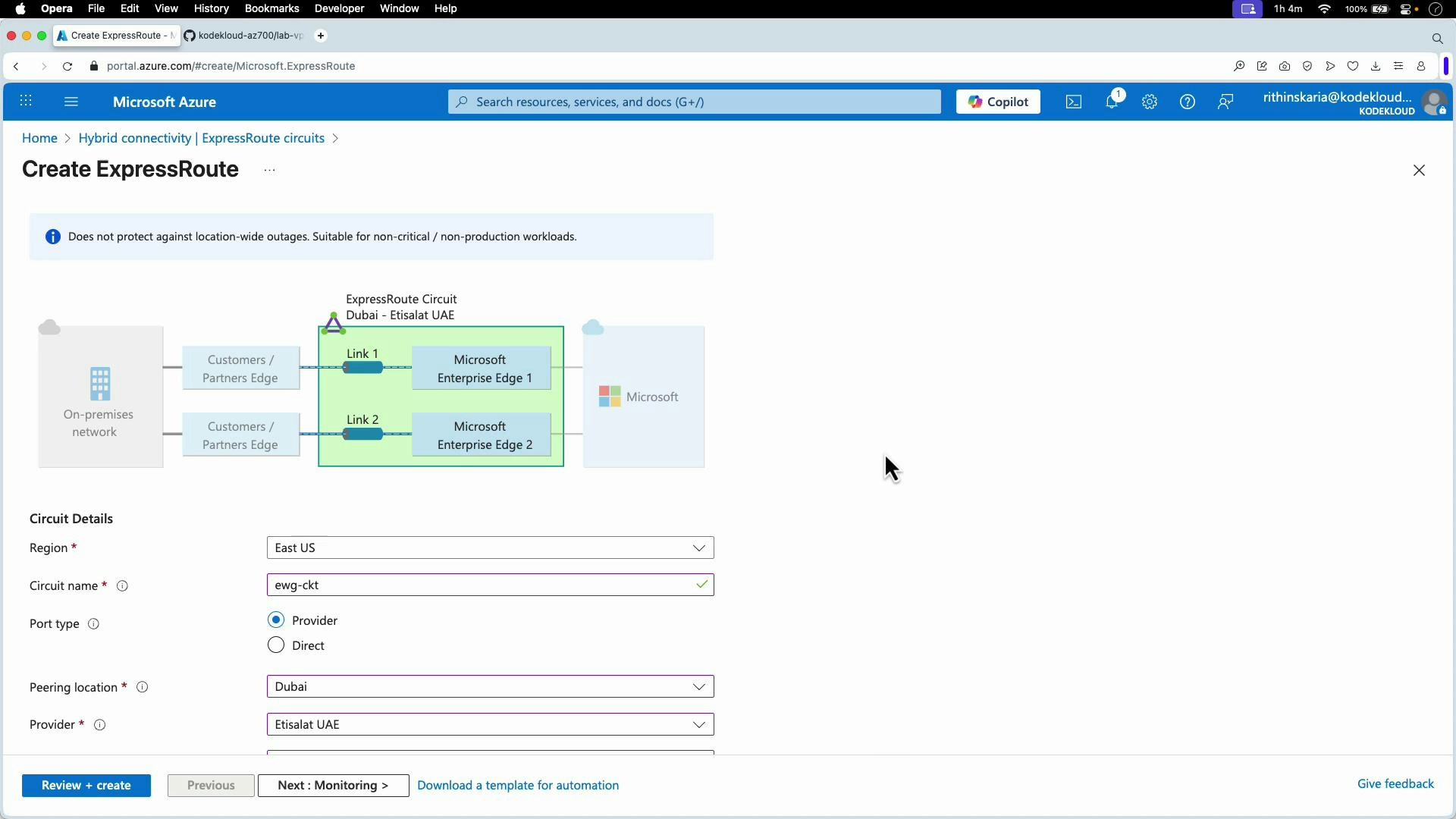Expand the Peering location dropdown
Image resolution: width=1456 pixels, height=819 pixels.
[490, 686]
